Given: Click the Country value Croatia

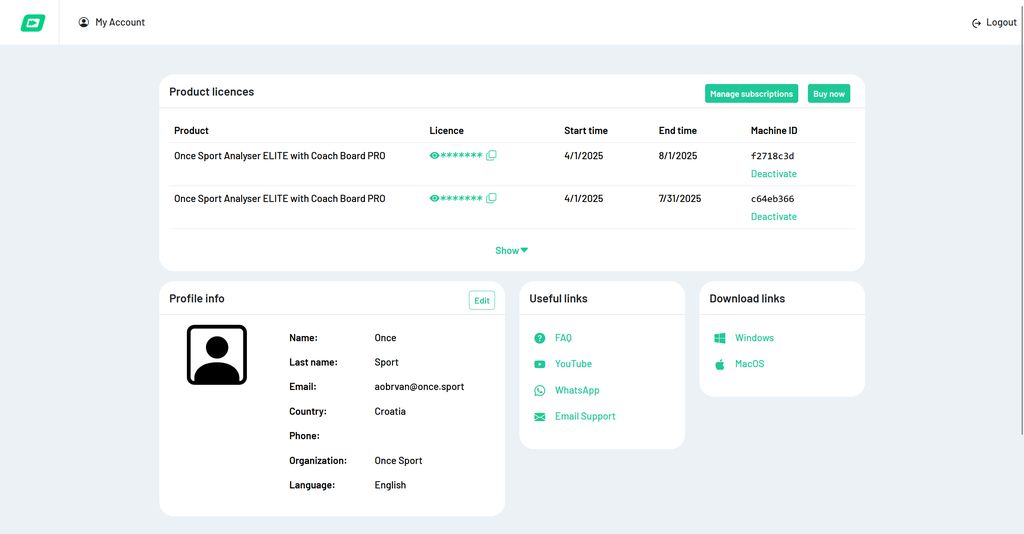Looking at the screenshot, I should 390,411.
